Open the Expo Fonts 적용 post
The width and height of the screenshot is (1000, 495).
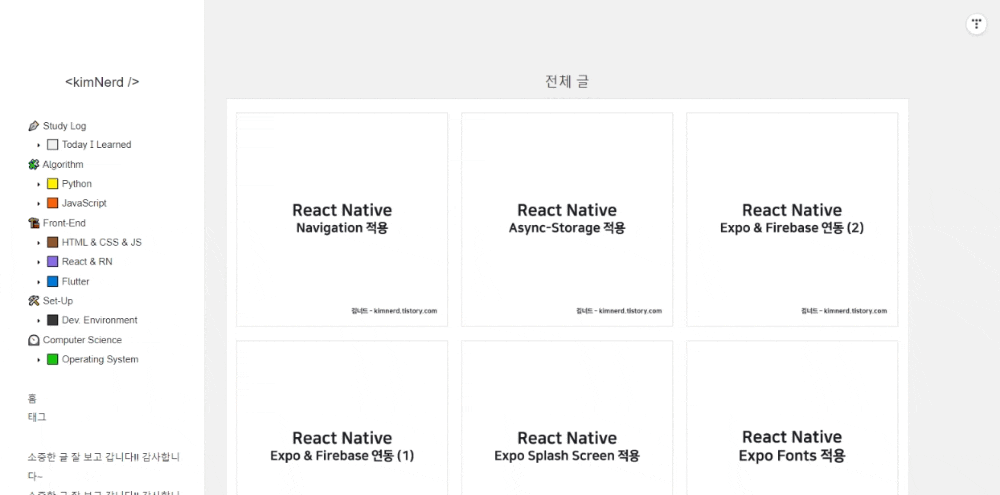click(792, 418)
